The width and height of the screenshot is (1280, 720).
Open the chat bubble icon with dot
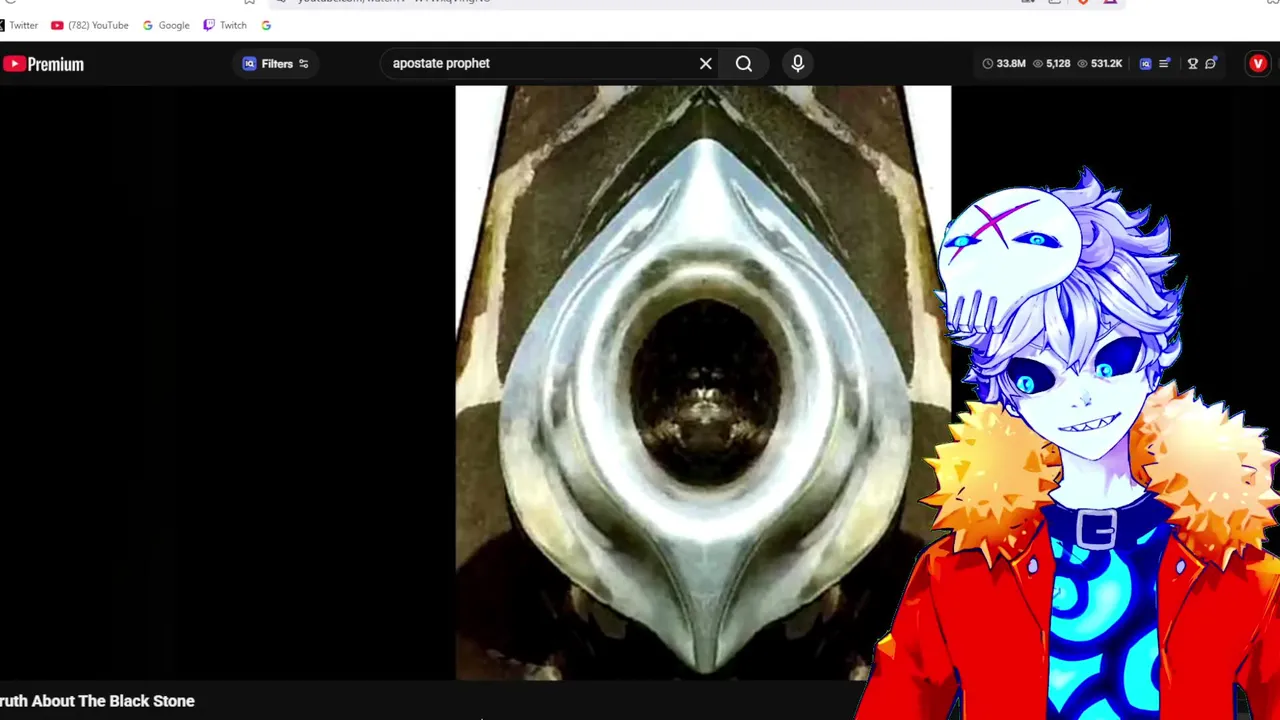[1211, 63]
